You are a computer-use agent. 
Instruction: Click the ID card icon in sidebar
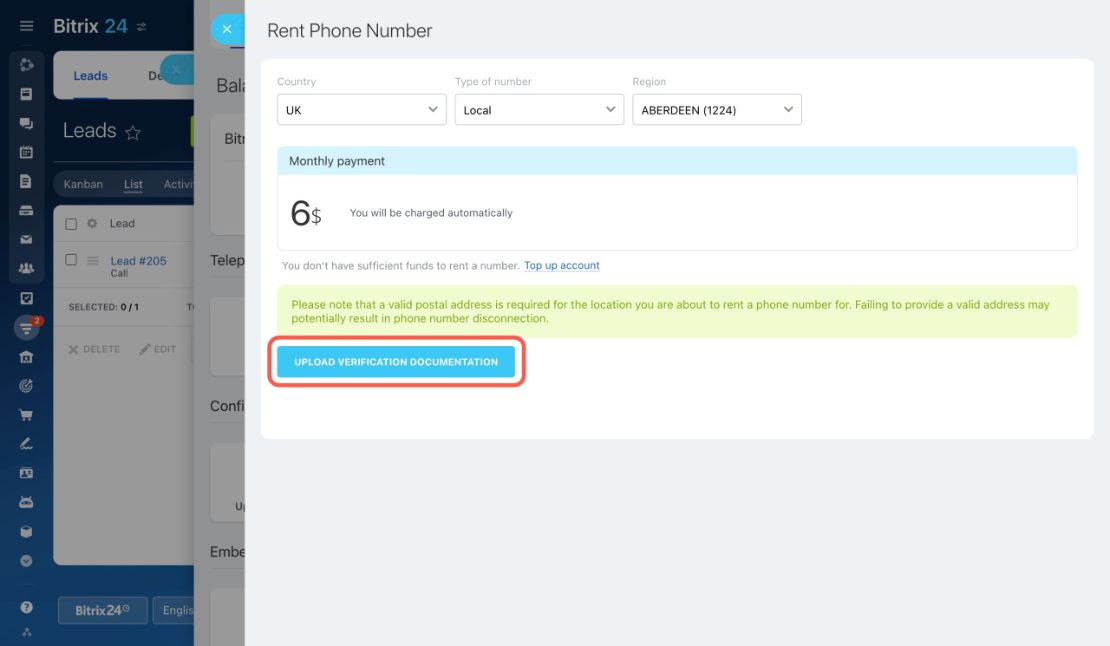tap(26, 473)
